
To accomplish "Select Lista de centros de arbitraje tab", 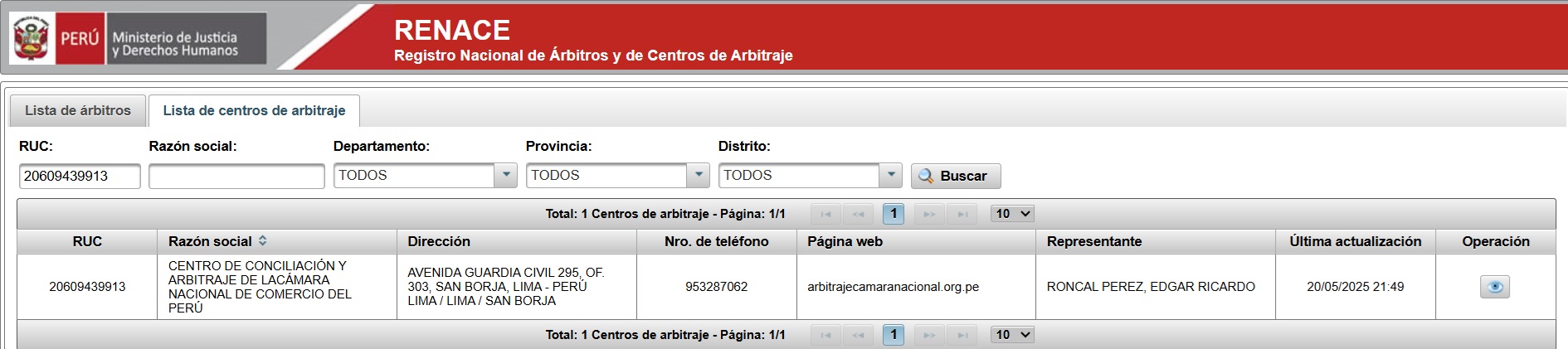I will pos(254,110).
